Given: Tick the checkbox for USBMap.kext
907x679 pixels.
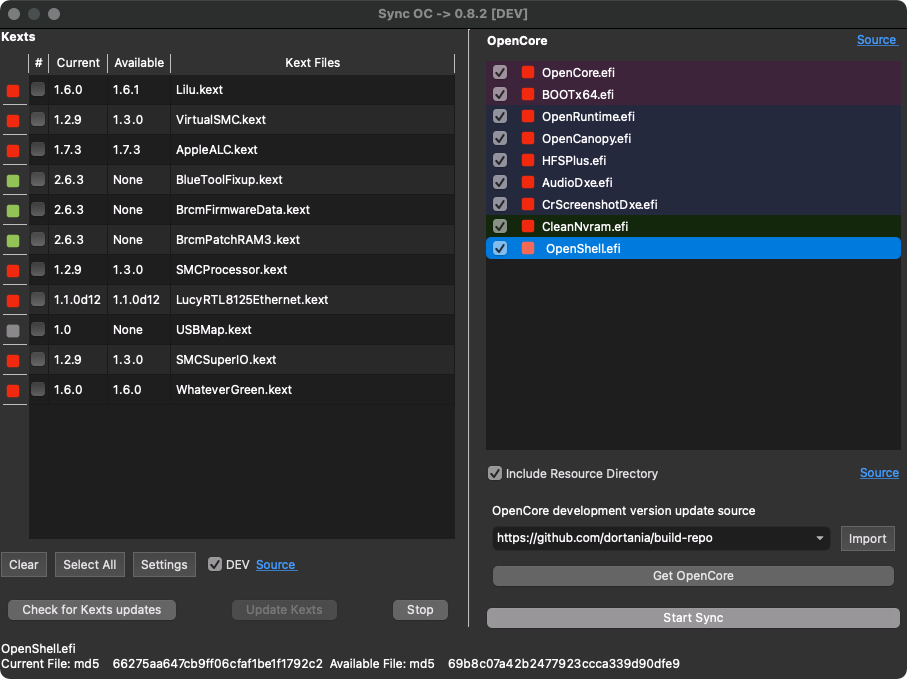Looking at the screenshot, I should click(38, 329).
